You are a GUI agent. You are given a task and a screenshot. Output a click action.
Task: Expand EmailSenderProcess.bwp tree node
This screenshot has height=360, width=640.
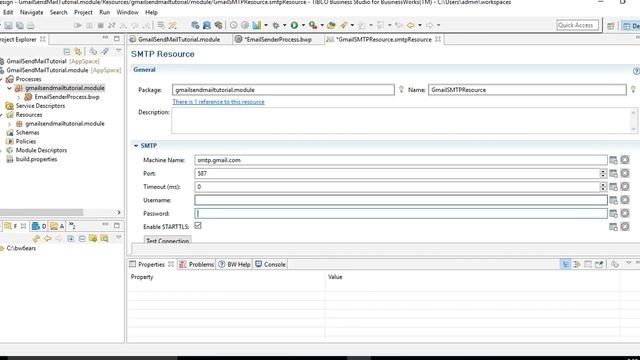point(19,97)
